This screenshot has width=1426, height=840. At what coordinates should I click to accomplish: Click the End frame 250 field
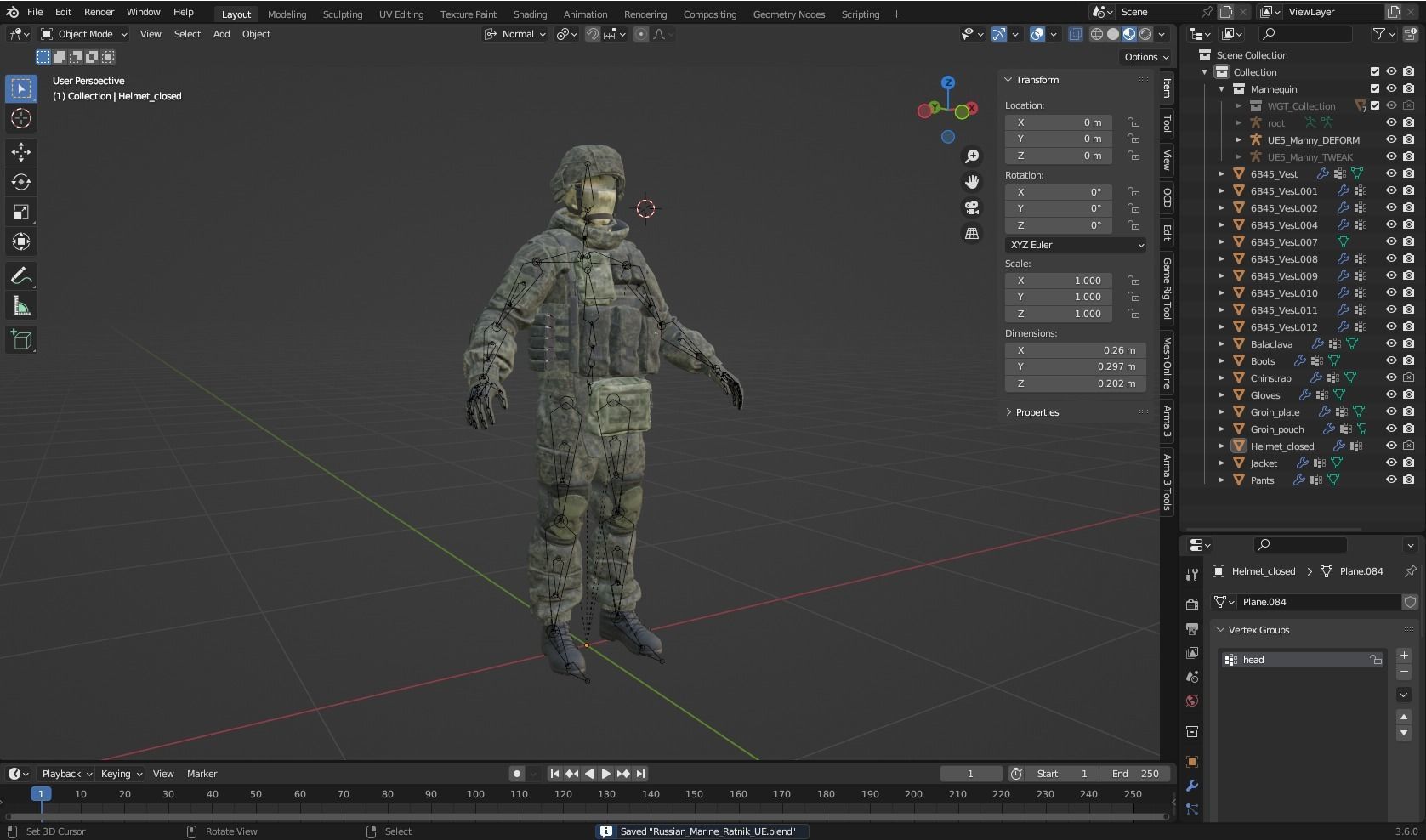[1134, 774]
